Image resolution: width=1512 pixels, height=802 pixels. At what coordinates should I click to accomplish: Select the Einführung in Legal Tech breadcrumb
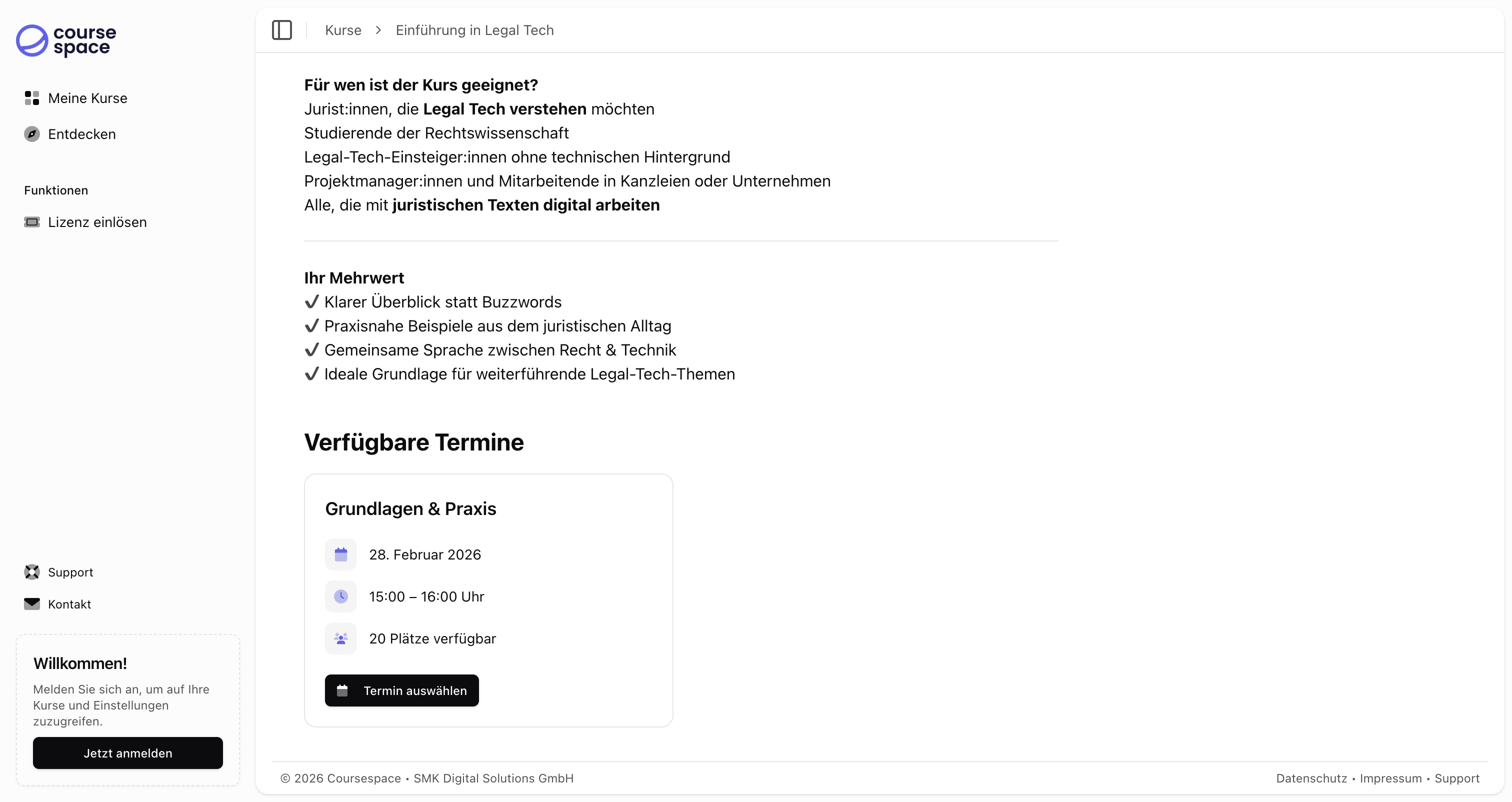click(x=474, y=30)
